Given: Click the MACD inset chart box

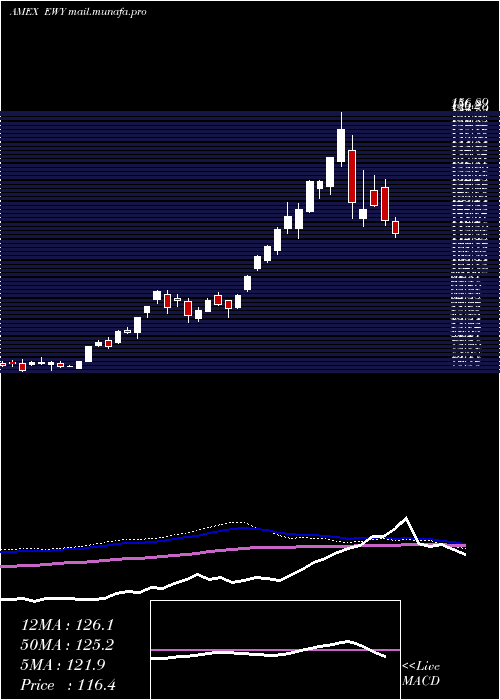Looking at the screenshot, I should [275, 650].
